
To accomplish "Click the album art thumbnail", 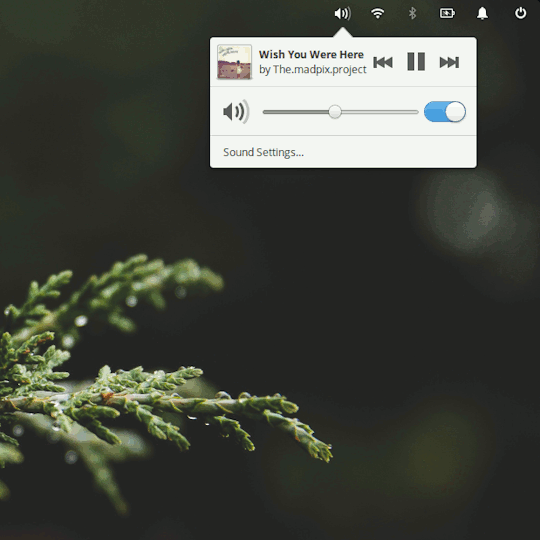I will pyautogui.click(x=234, y=62).
